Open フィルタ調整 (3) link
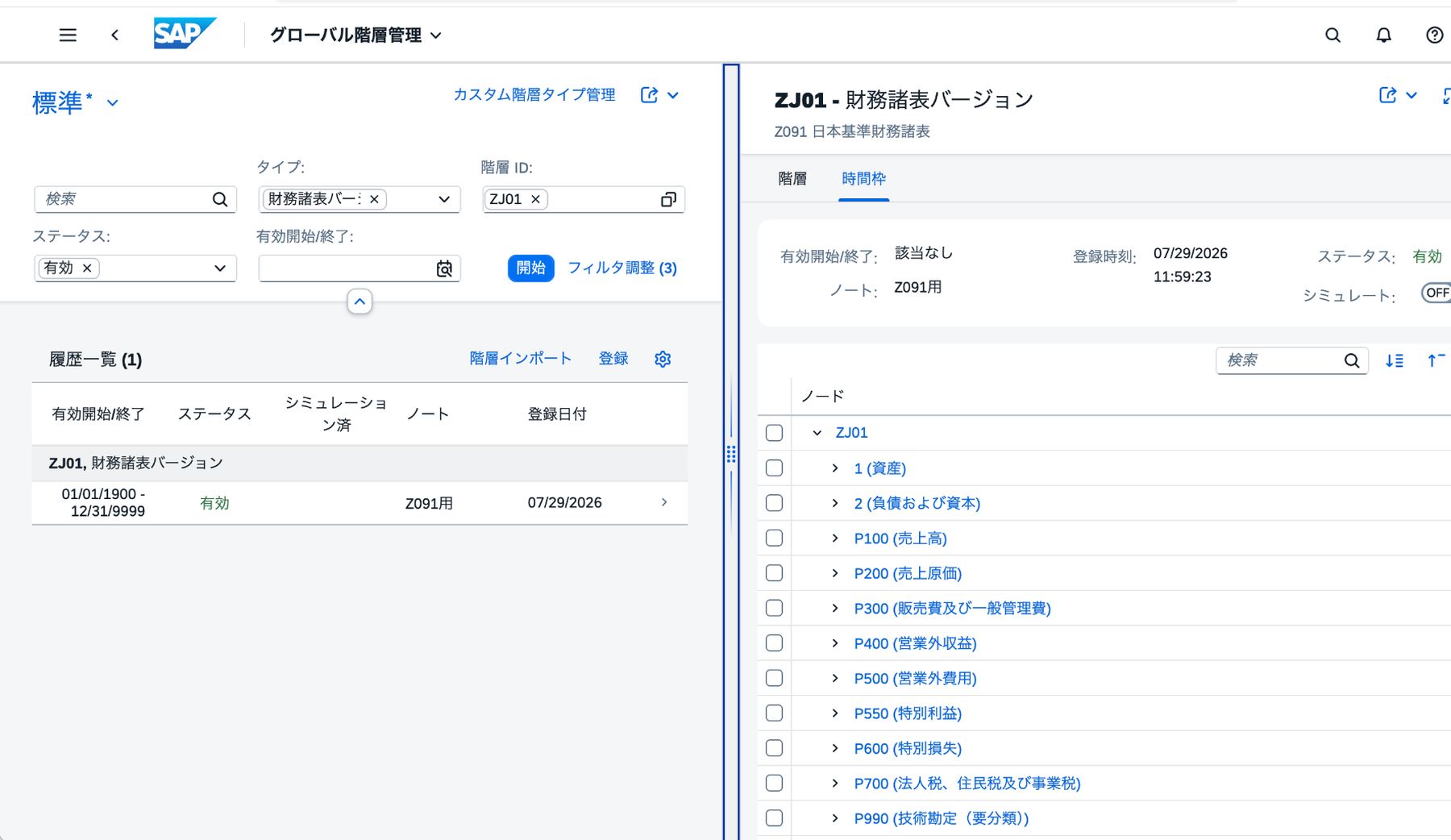 pyautogui.click(x=622, y=268)
